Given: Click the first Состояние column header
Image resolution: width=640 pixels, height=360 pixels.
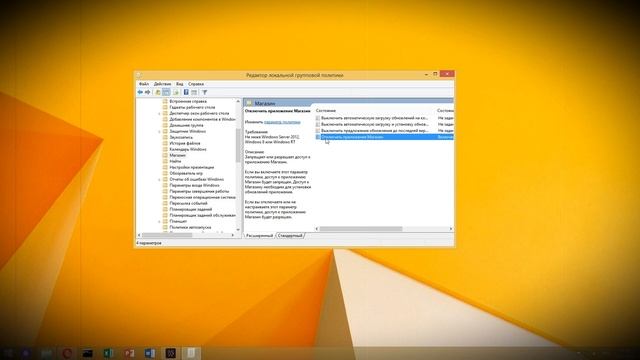Looking at the screenshot, I should tap(326, 111).
